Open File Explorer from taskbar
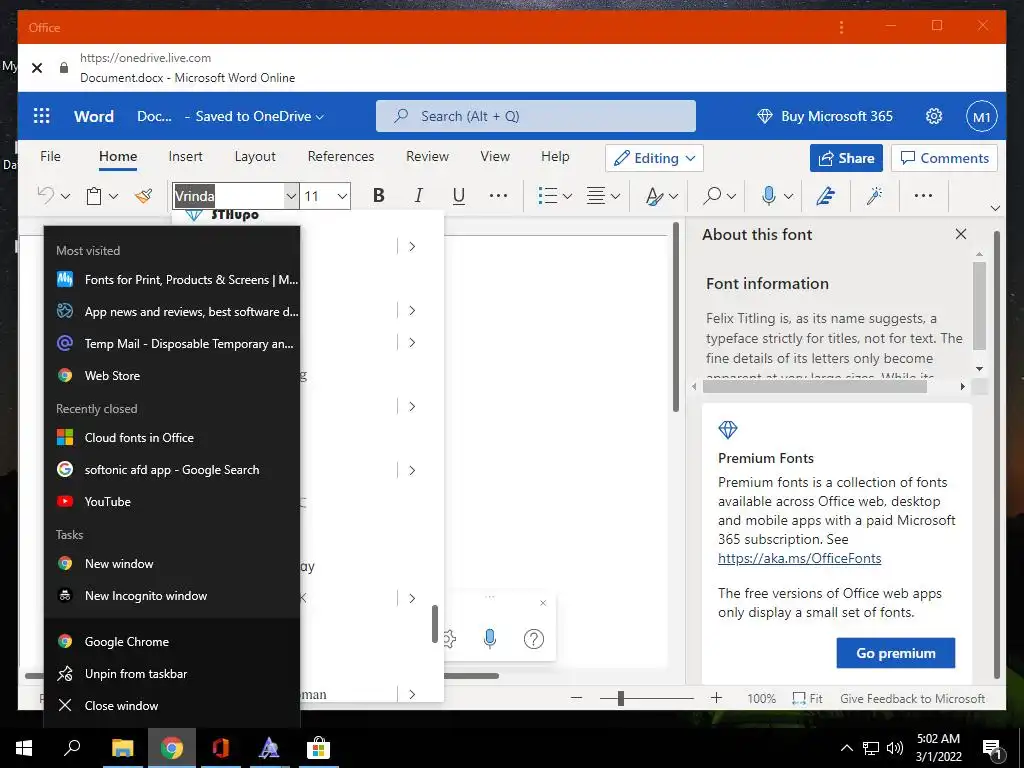This screenshot has height=768, width=1024. coord(122,748)
